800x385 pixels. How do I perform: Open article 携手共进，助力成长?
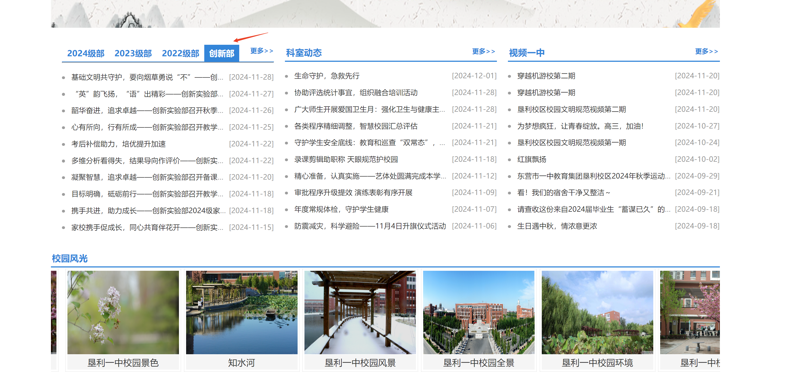coord(147,211)
